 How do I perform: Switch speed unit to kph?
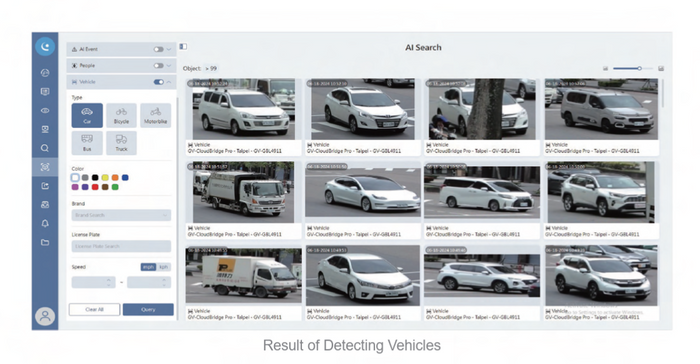point(164,267)
